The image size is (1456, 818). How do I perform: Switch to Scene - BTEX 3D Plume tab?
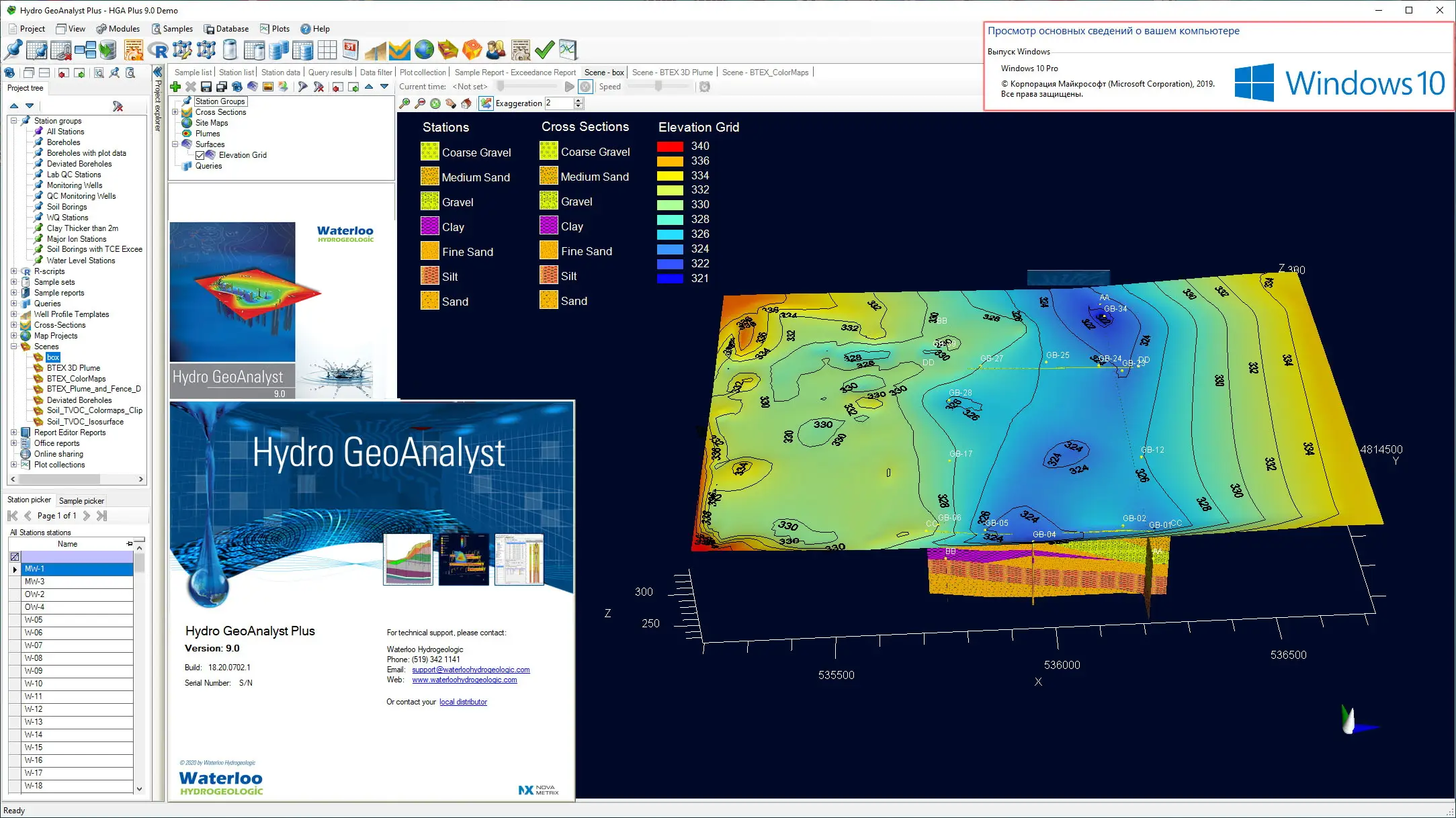point(672,73)
